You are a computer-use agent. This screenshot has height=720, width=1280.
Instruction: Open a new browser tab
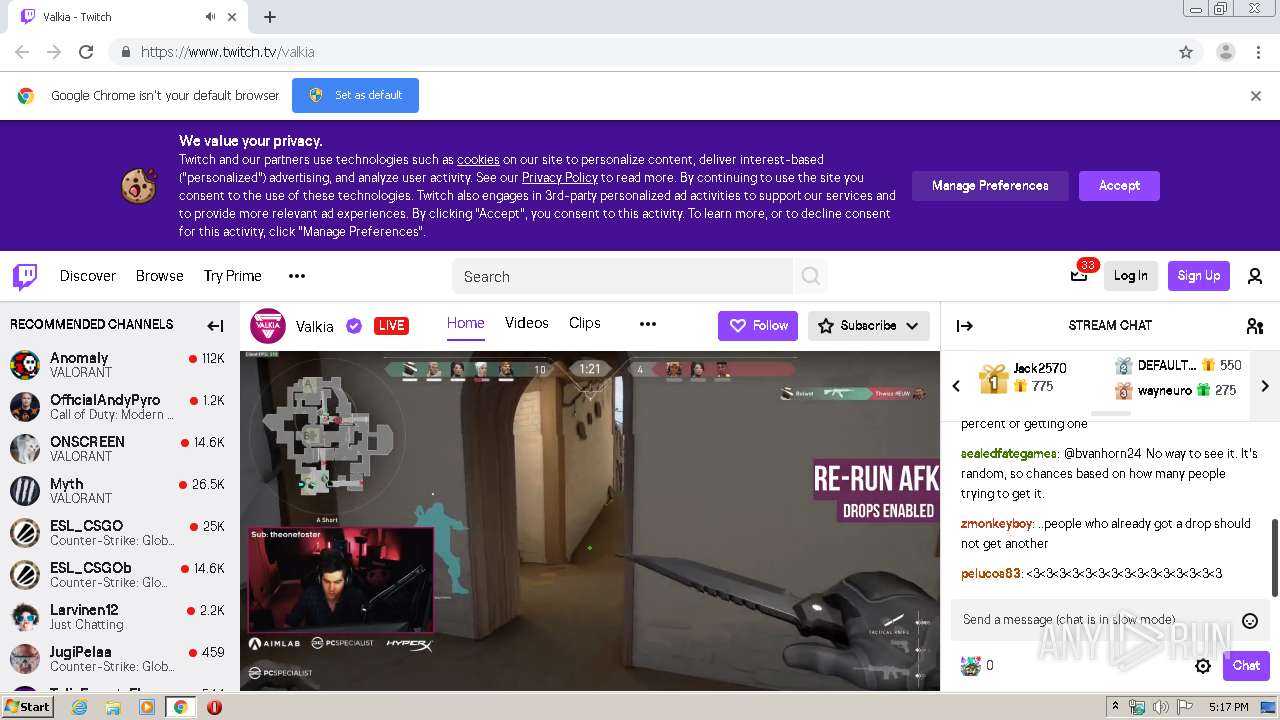coord(270,17)
